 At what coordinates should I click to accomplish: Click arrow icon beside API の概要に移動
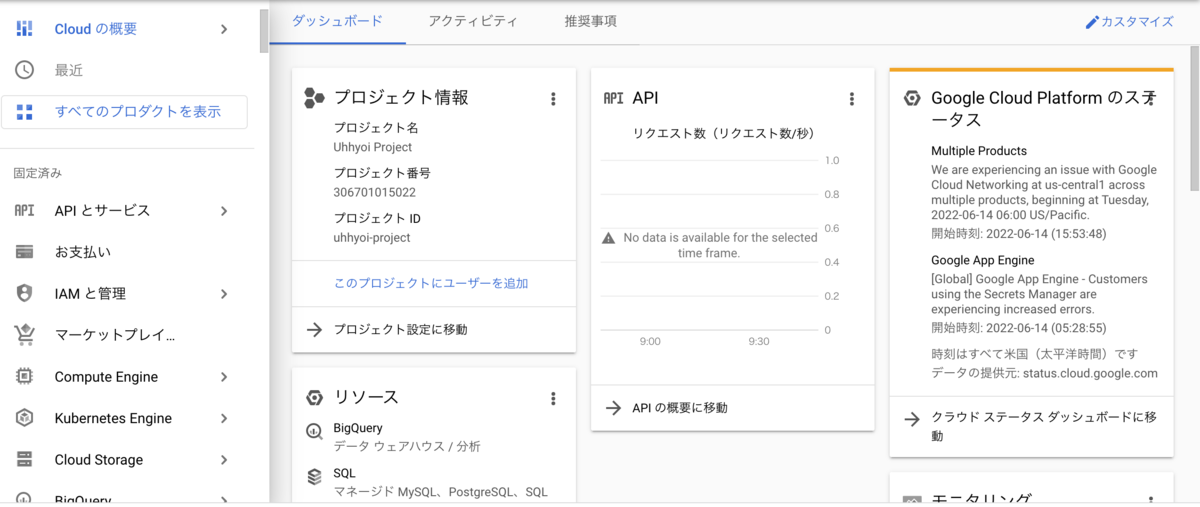pos(613,407)
